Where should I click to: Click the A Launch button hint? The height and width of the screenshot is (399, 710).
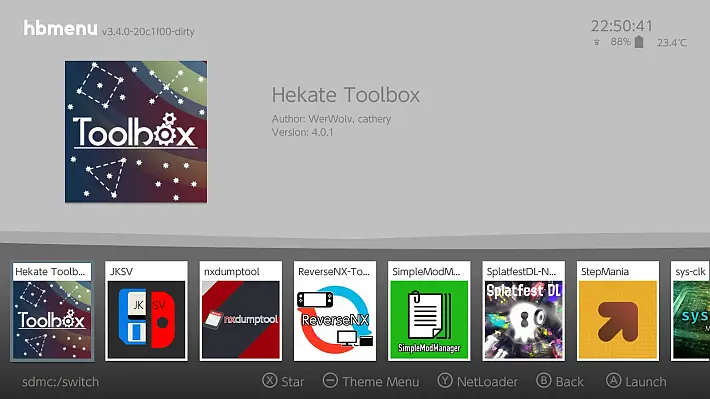click(636, 381)
